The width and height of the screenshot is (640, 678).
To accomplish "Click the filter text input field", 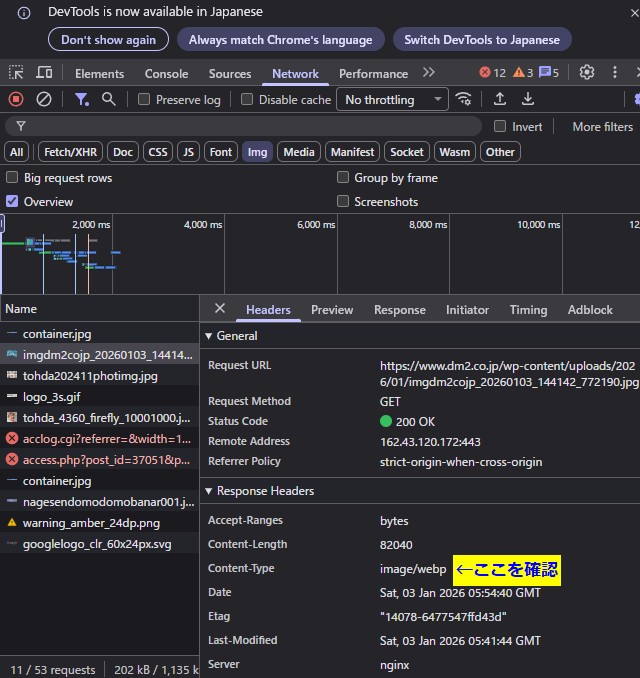I will (250, 127).
